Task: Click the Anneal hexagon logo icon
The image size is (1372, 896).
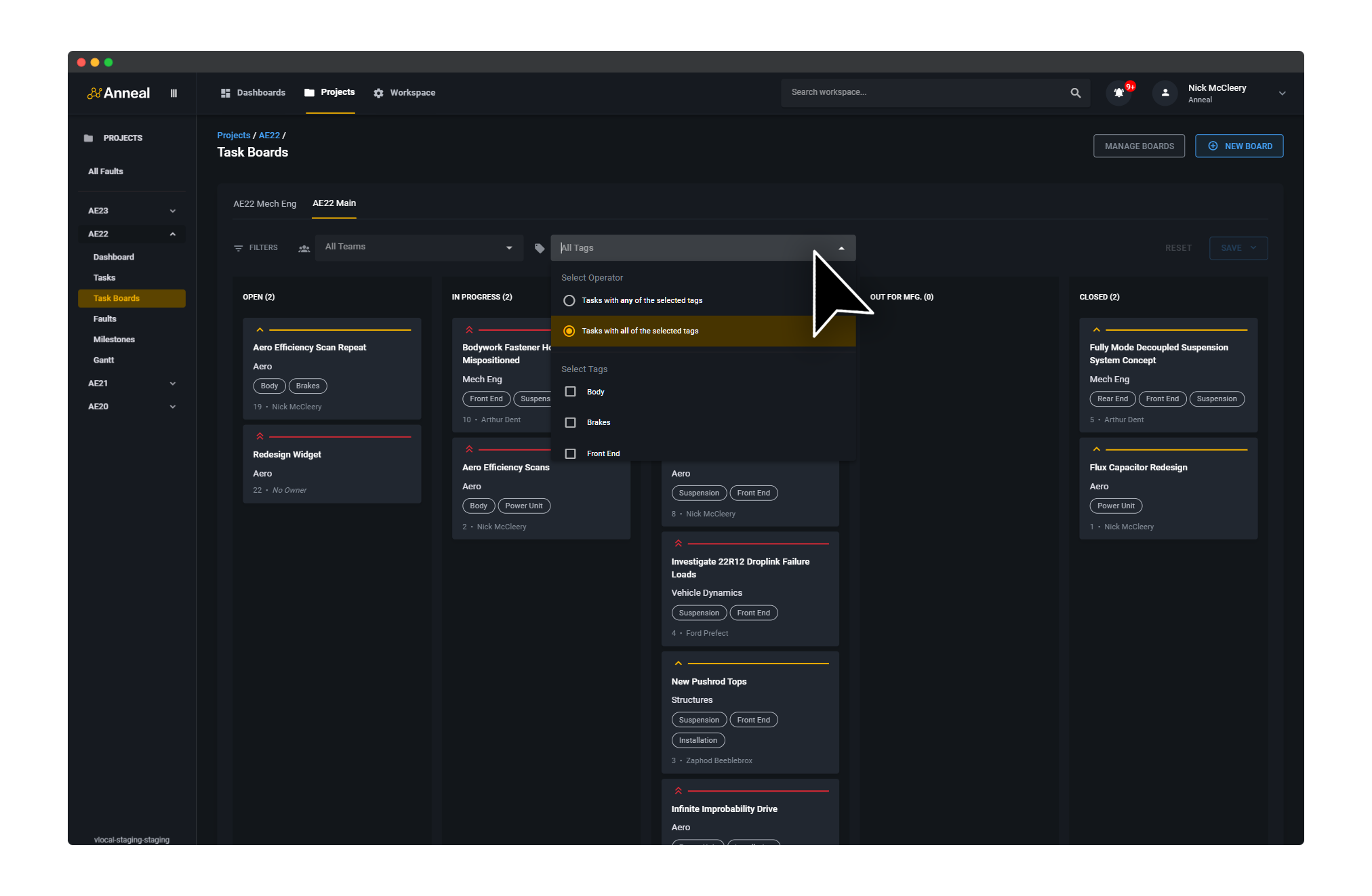Action: click(x=94, y=93)
